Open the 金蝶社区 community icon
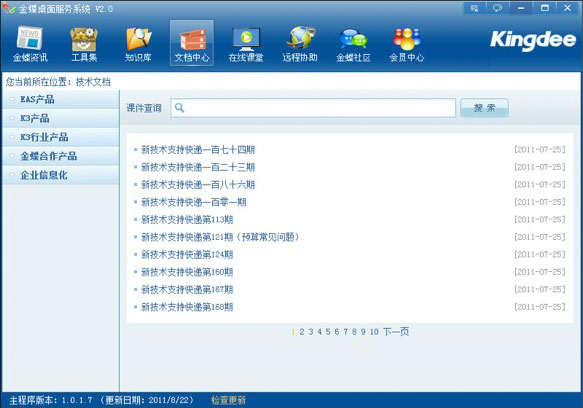 click(353, 44)
